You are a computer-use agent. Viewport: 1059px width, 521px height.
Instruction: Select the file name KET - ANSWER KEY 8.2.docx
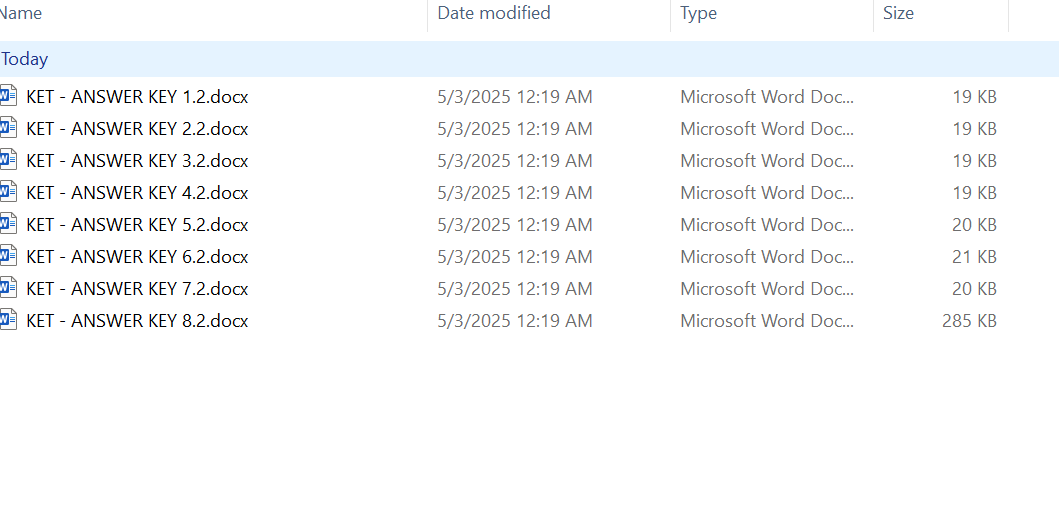tap(137, 321)
